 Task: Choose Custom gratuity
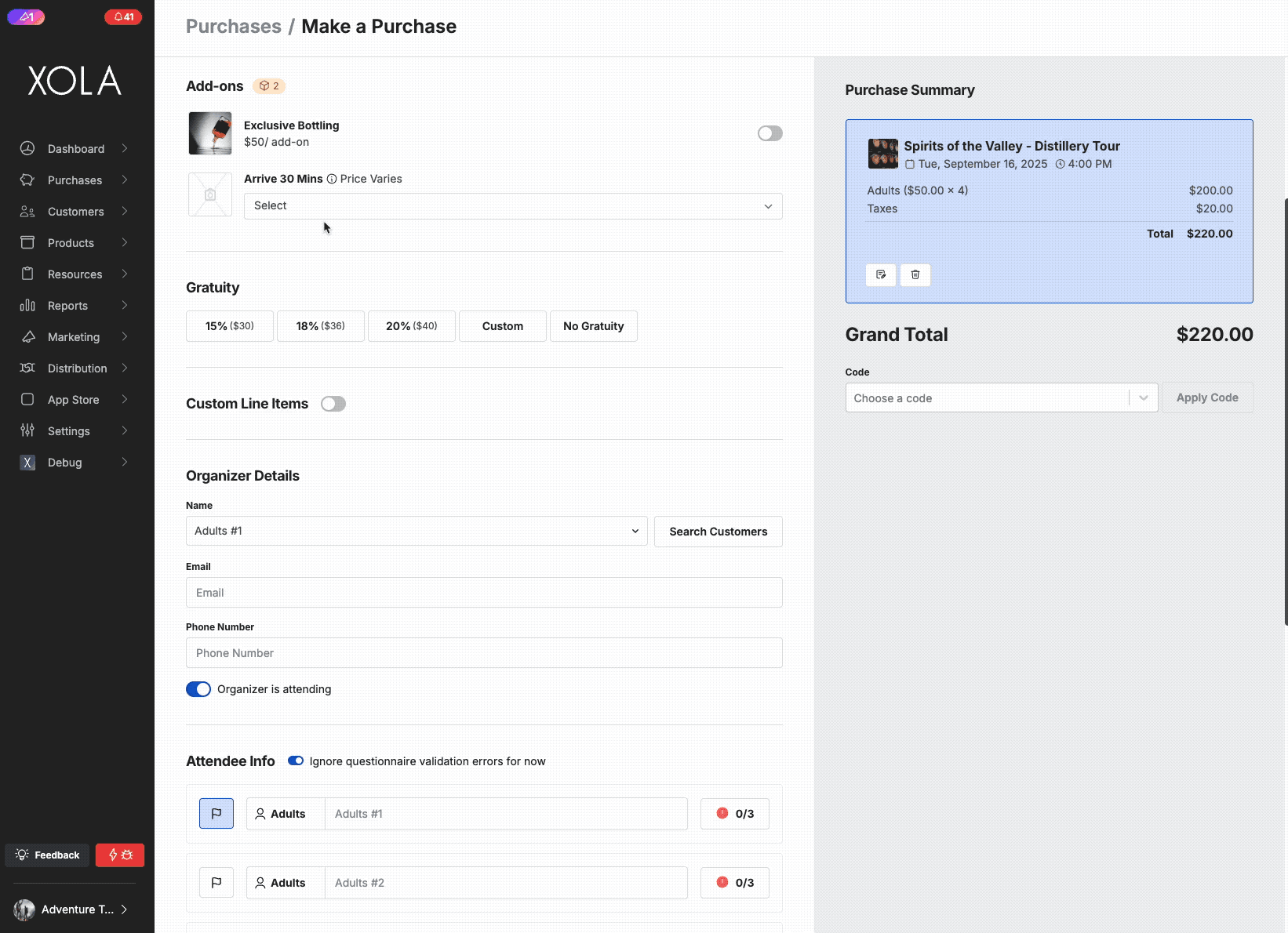(503, 326)
